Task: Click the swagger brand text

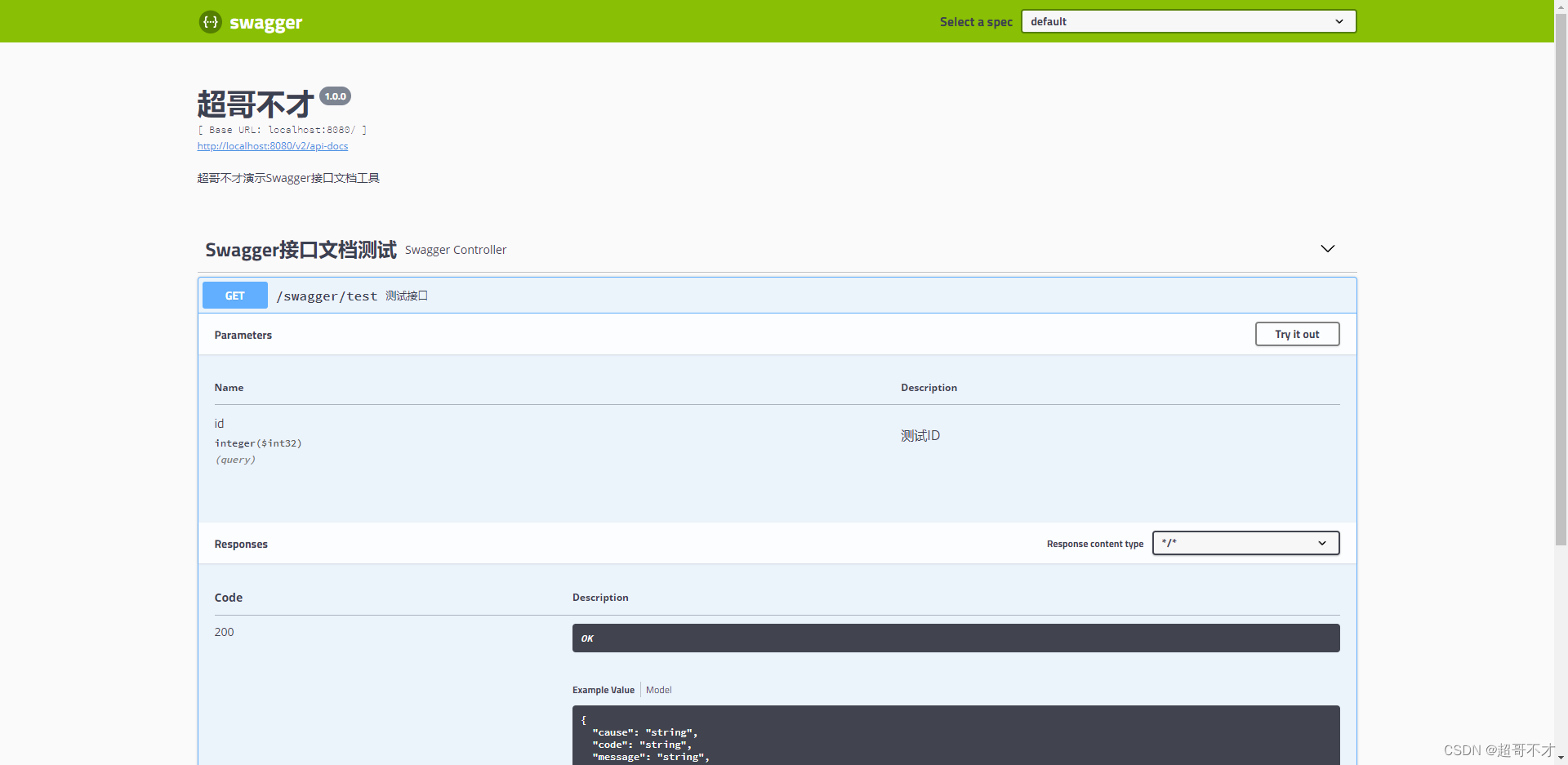Action: pos(266,23)
